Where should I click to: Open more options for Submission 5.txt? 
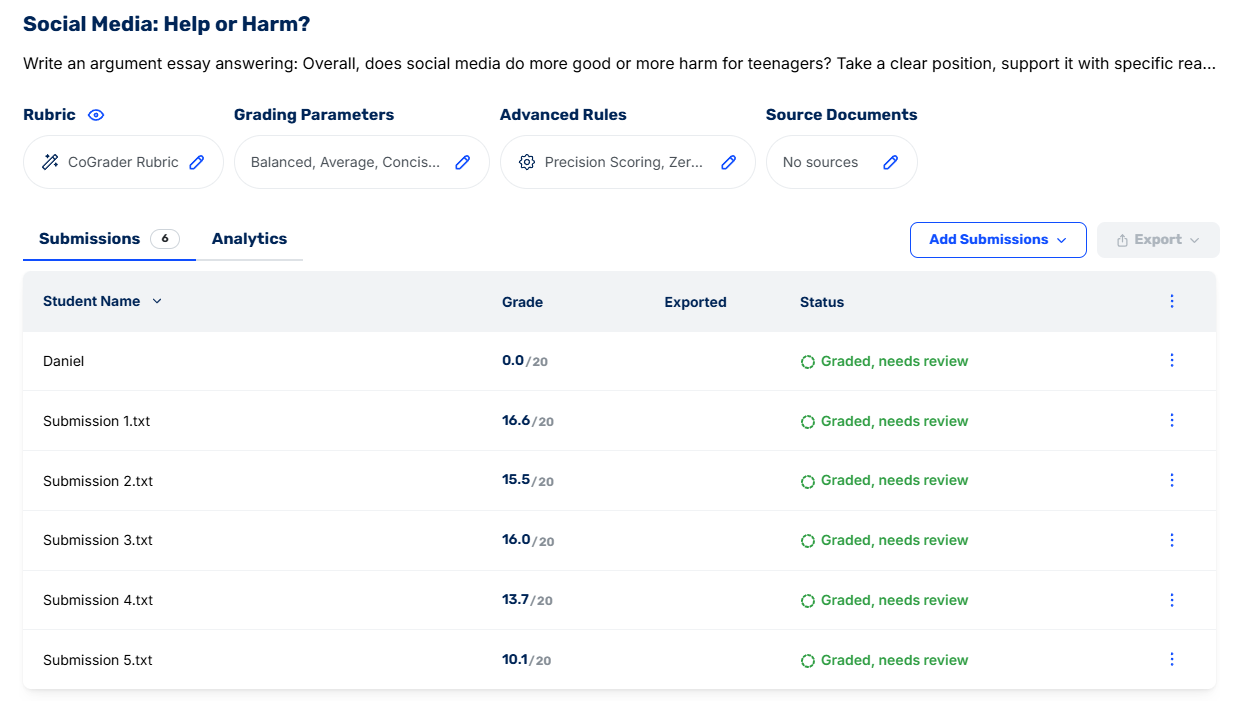pos(1172,659)
